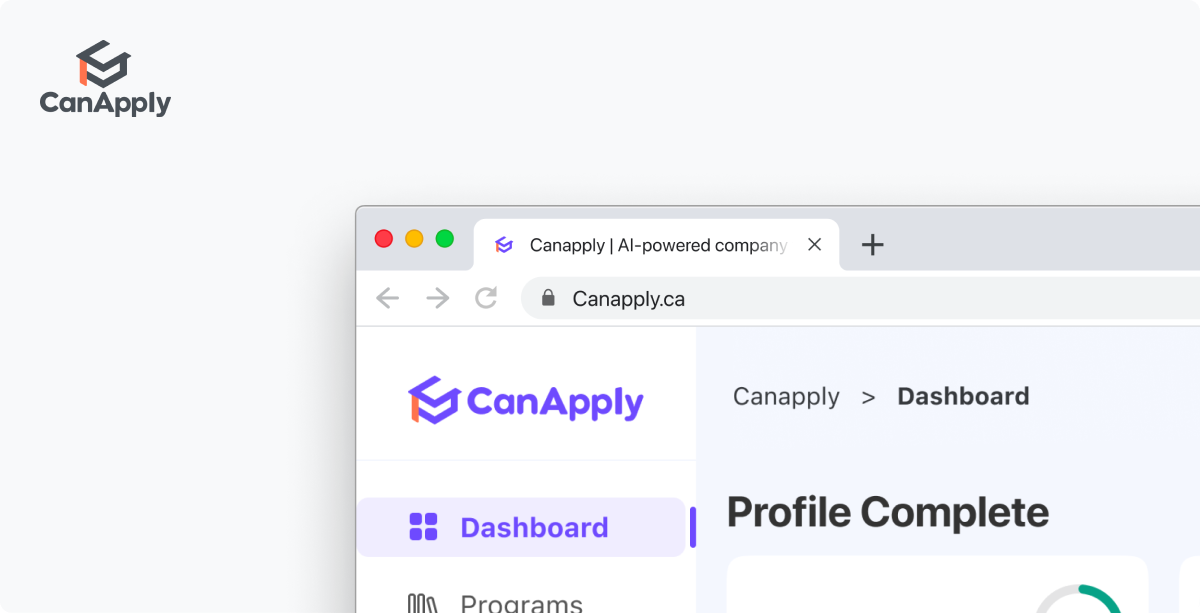Click the green maximize traffic-light button
The height and width of the screenshot is (613, 1200).
444,239
